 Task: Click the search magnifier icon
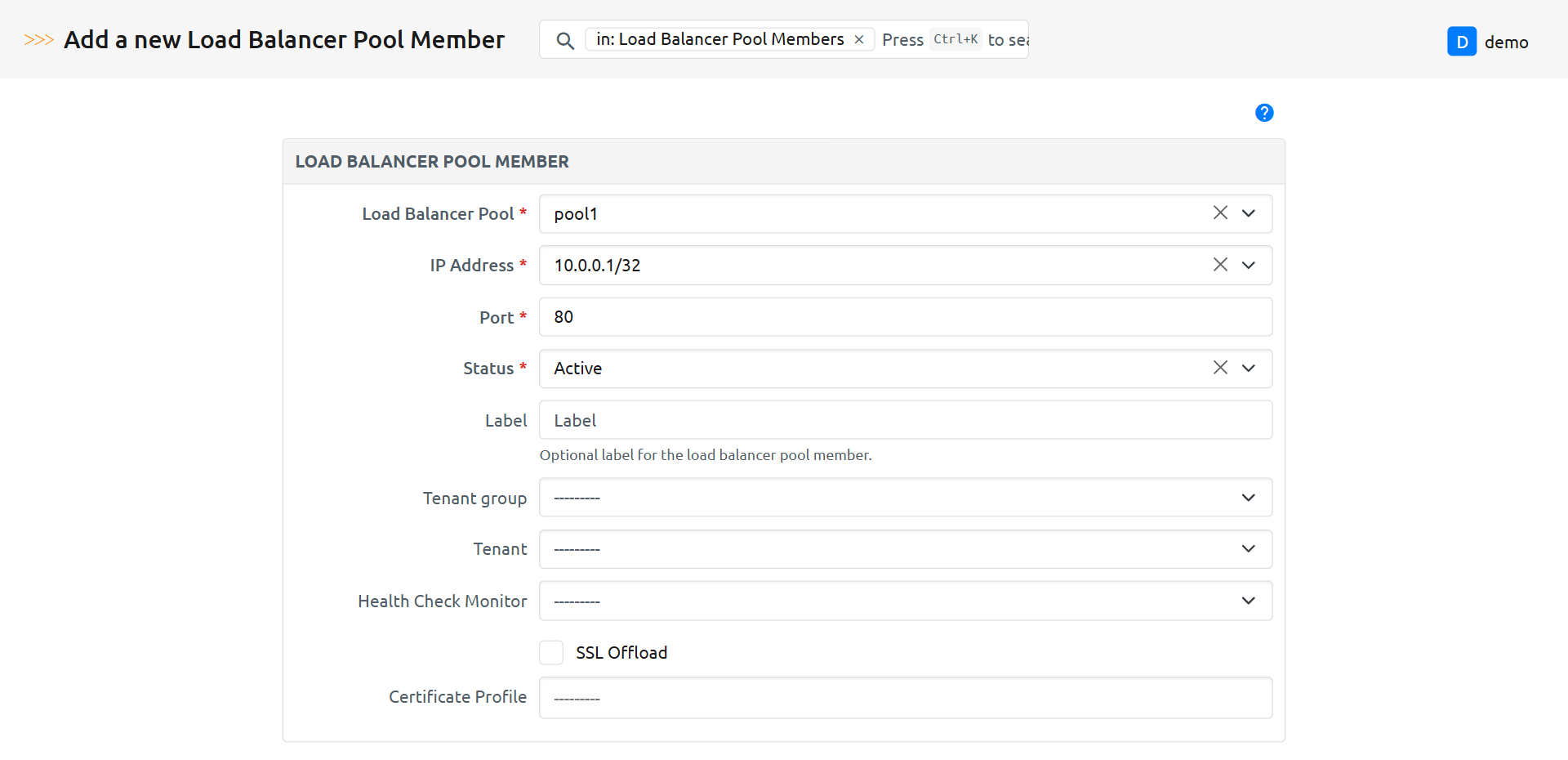[564, 40]
